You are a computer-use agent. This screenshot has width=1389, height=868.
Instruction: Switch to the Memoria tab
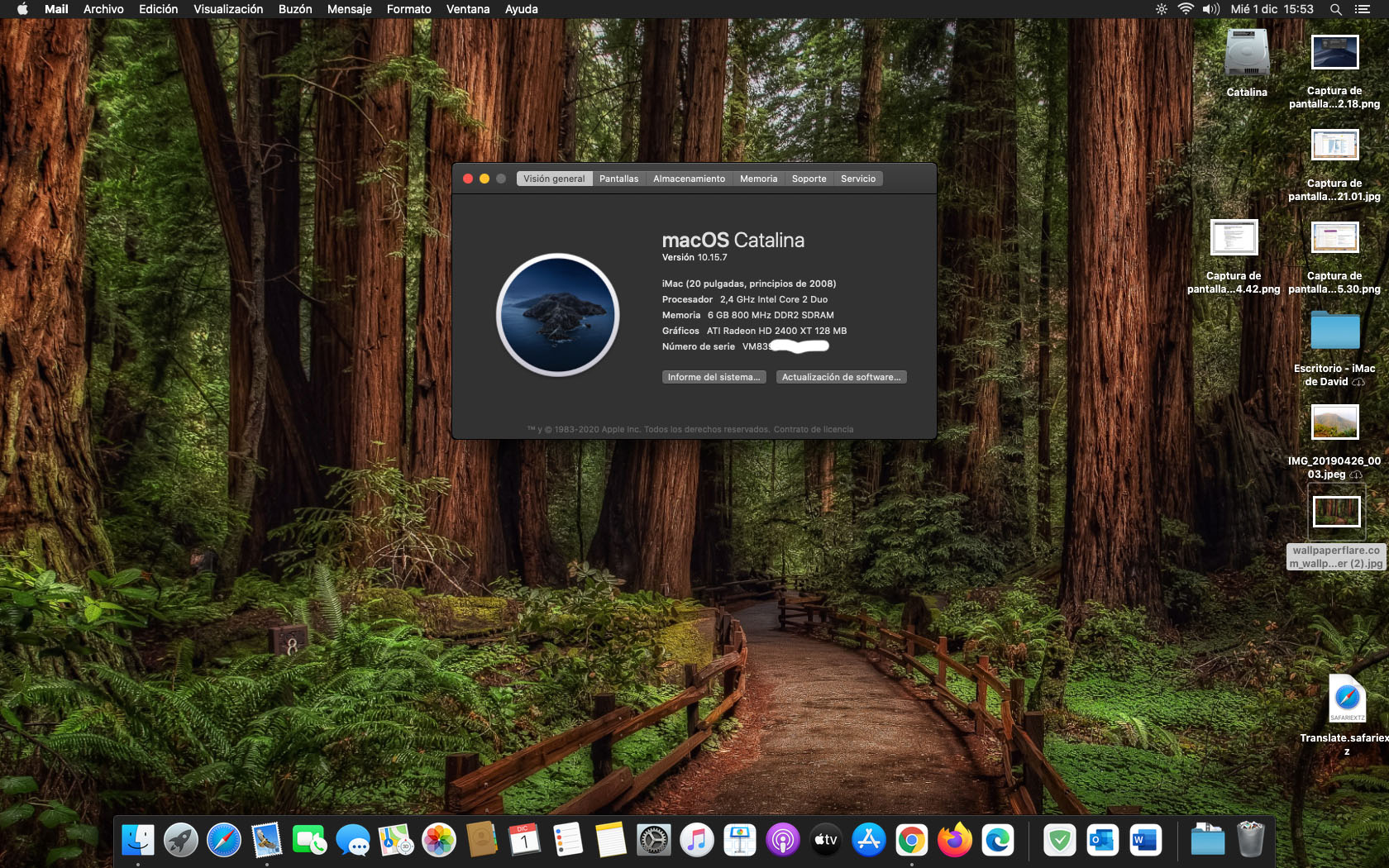(759, 179)
